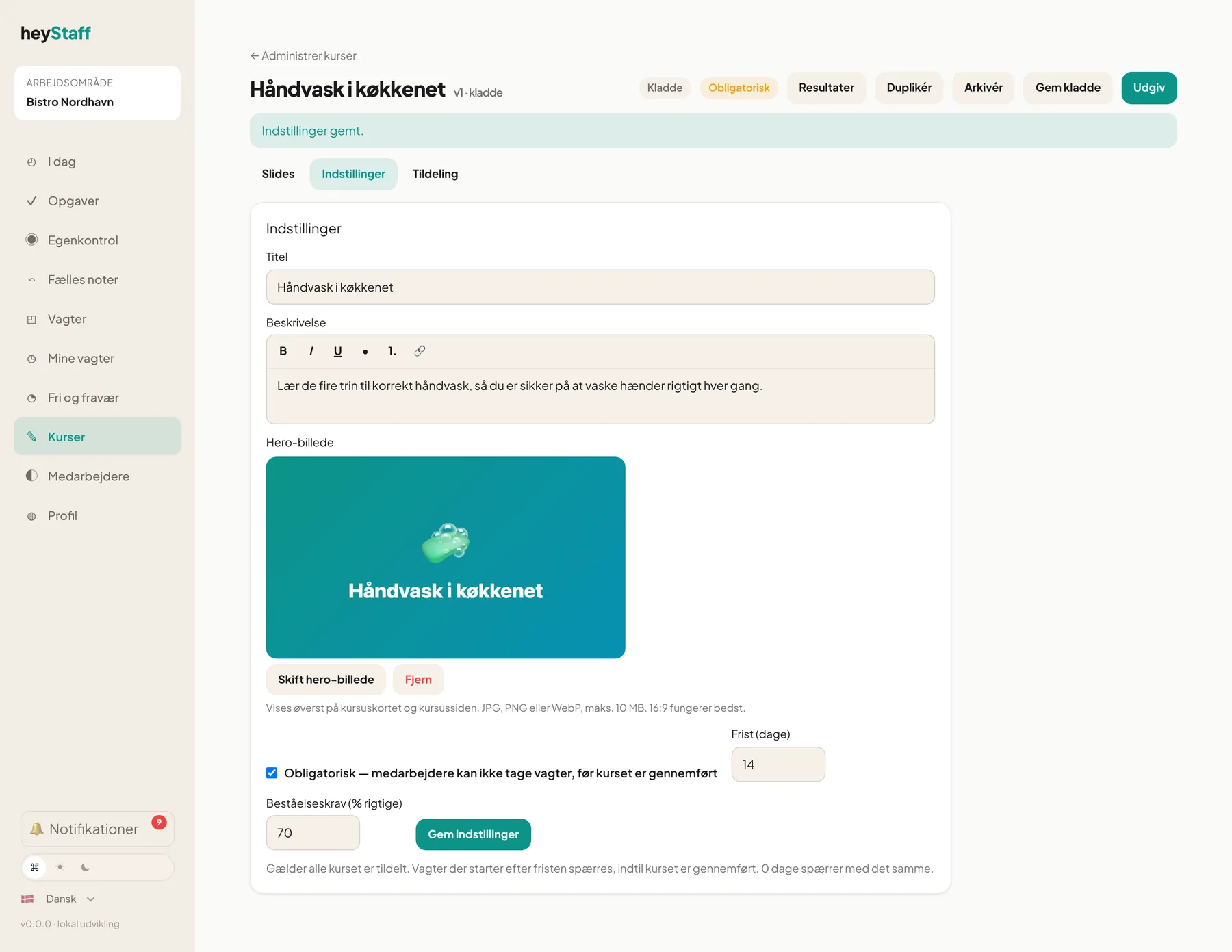
Task: Click the Duplikér button
Action: (909, 88)
